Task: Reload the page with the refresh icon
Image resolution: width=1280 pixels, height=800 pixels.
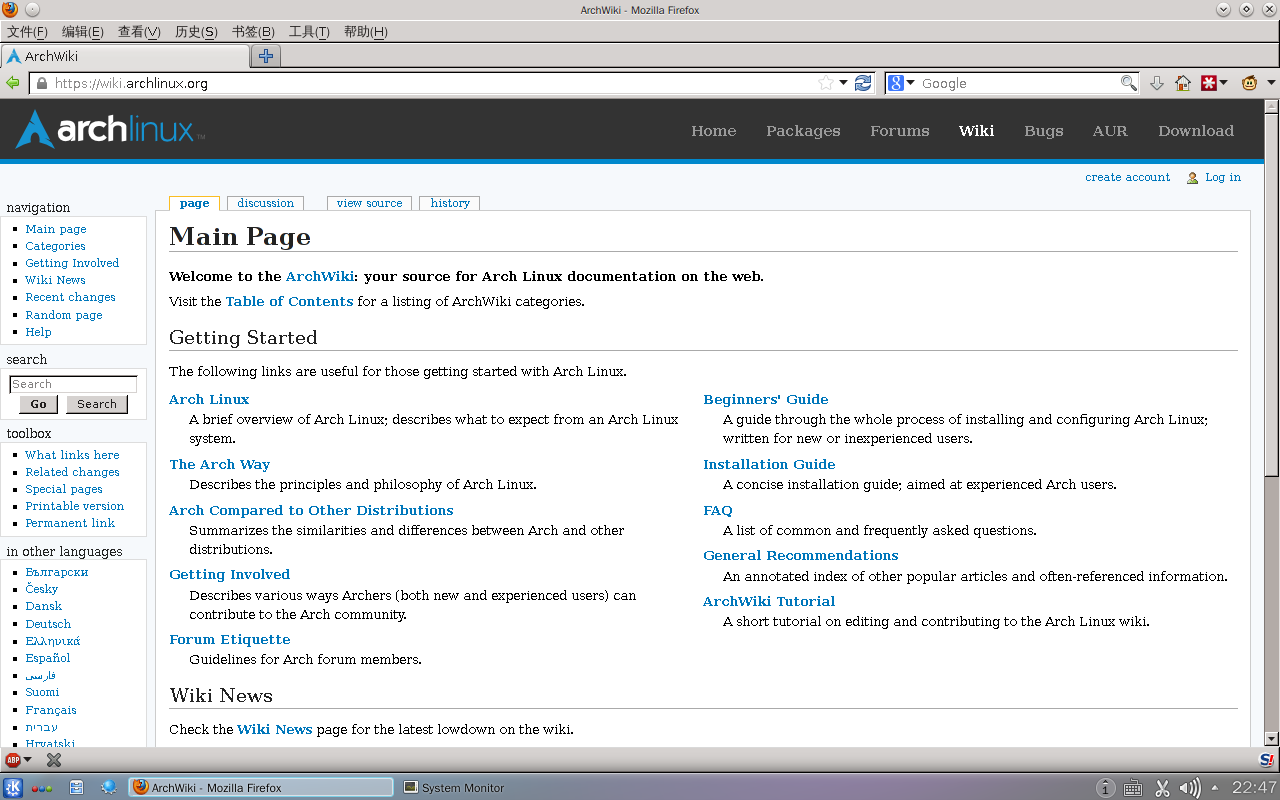Action: point(863,83)
